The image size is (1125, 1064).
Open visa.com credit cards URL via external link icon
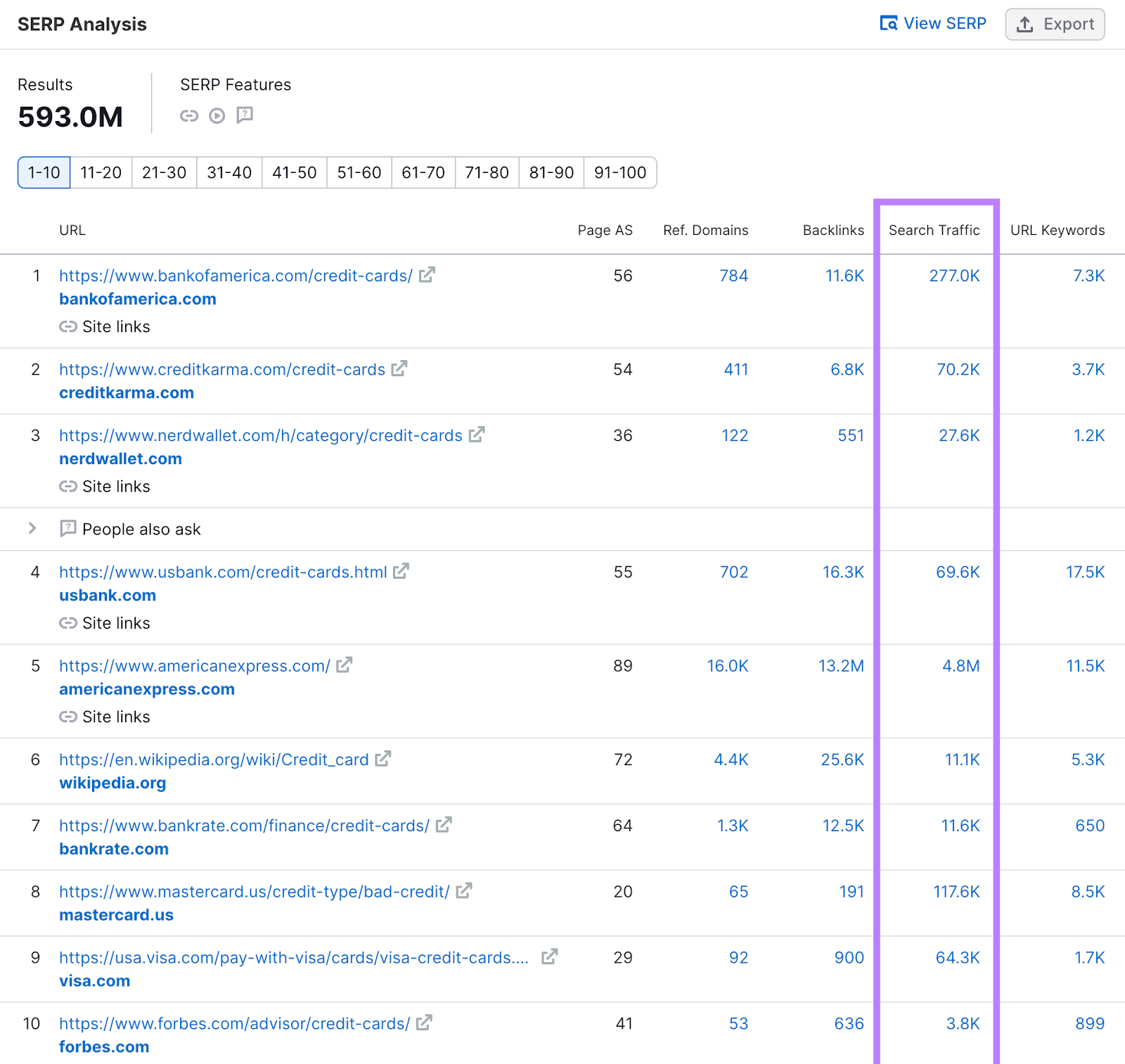549,957
